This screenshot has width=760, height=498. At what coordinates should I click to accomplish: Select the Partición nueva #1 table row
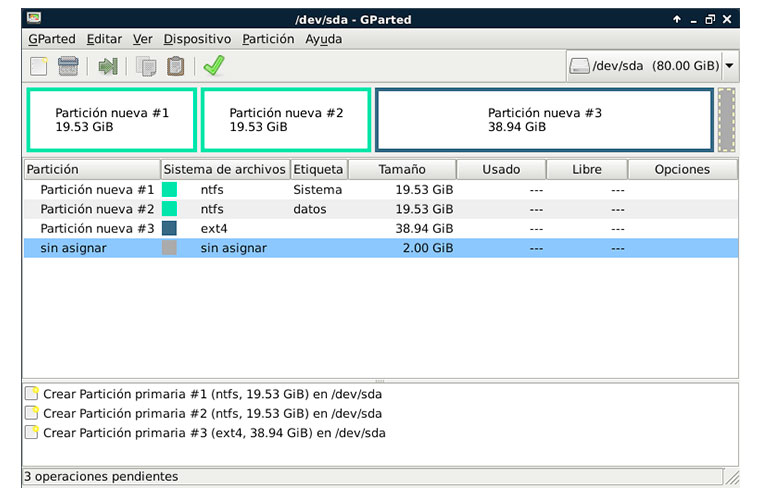(381, 190)
